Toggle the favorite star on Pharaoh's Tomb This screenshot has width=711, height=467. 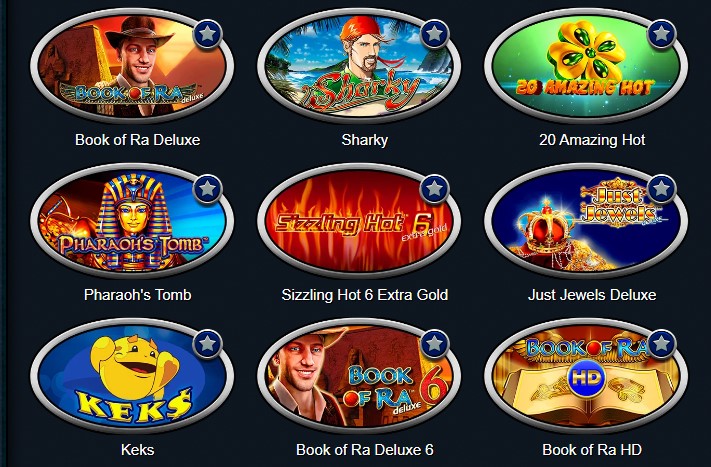pos(207,189)
